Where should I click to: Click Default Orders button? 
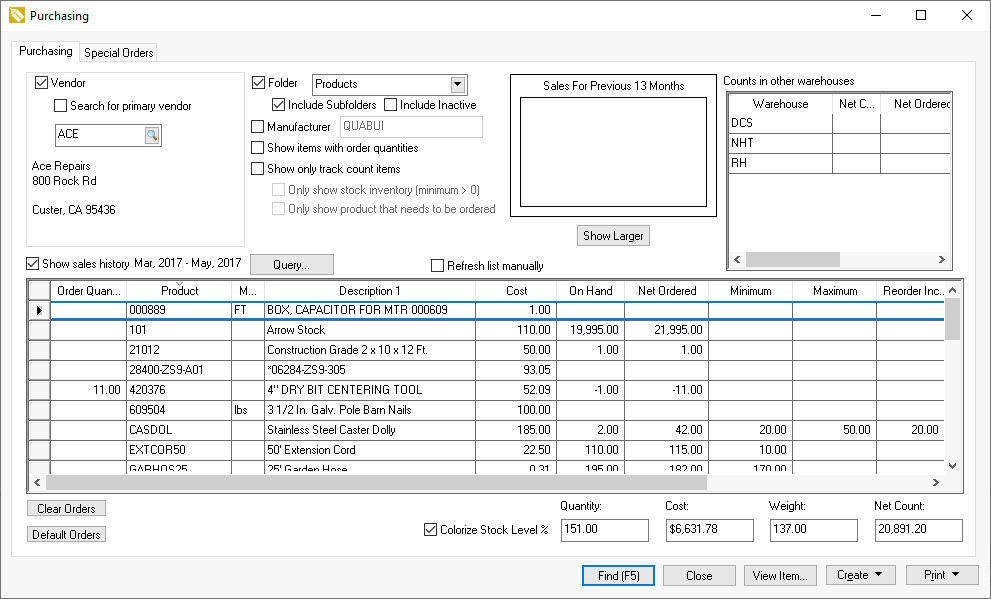pos(66,535)
